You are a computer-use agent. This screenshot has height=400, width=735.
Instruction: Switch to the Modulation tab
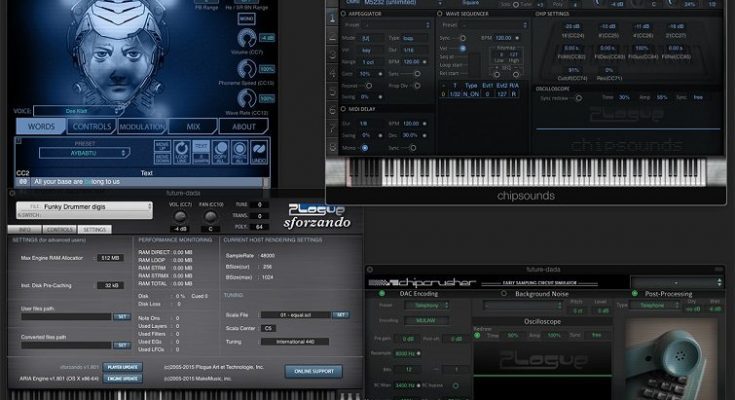click(x=144, y=127)
